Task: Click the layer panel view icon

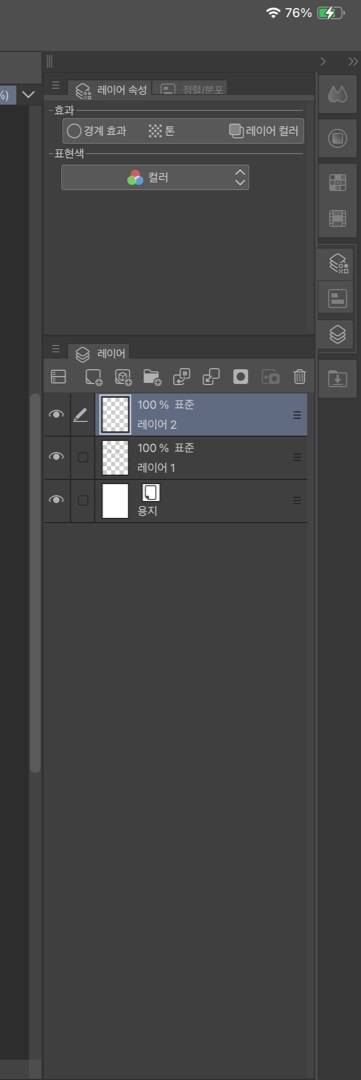Action: (x=59, y=377)
